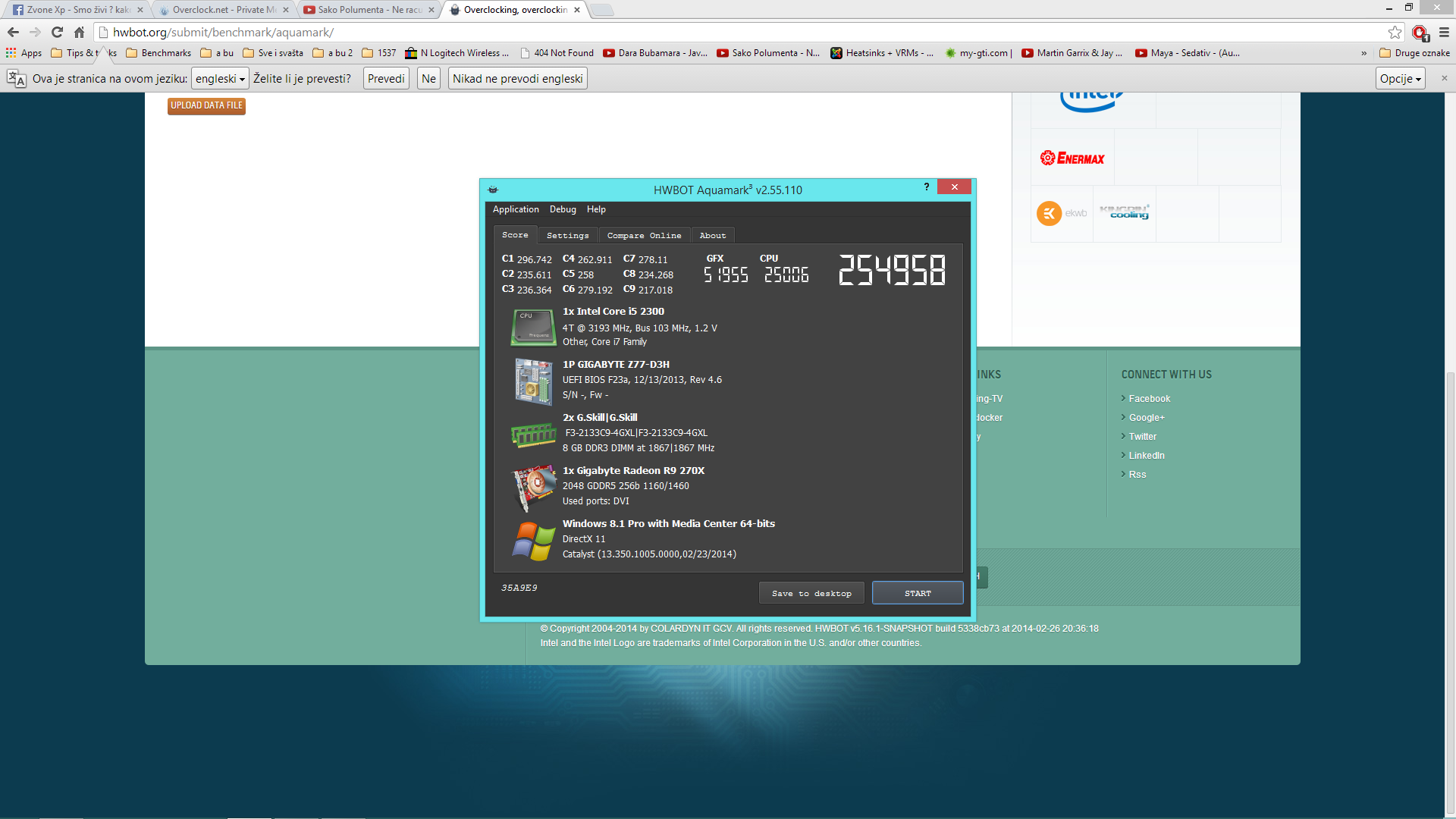Reload the hwbot page
This screenshot has width=1456, height=819.
tap(57, 32)
